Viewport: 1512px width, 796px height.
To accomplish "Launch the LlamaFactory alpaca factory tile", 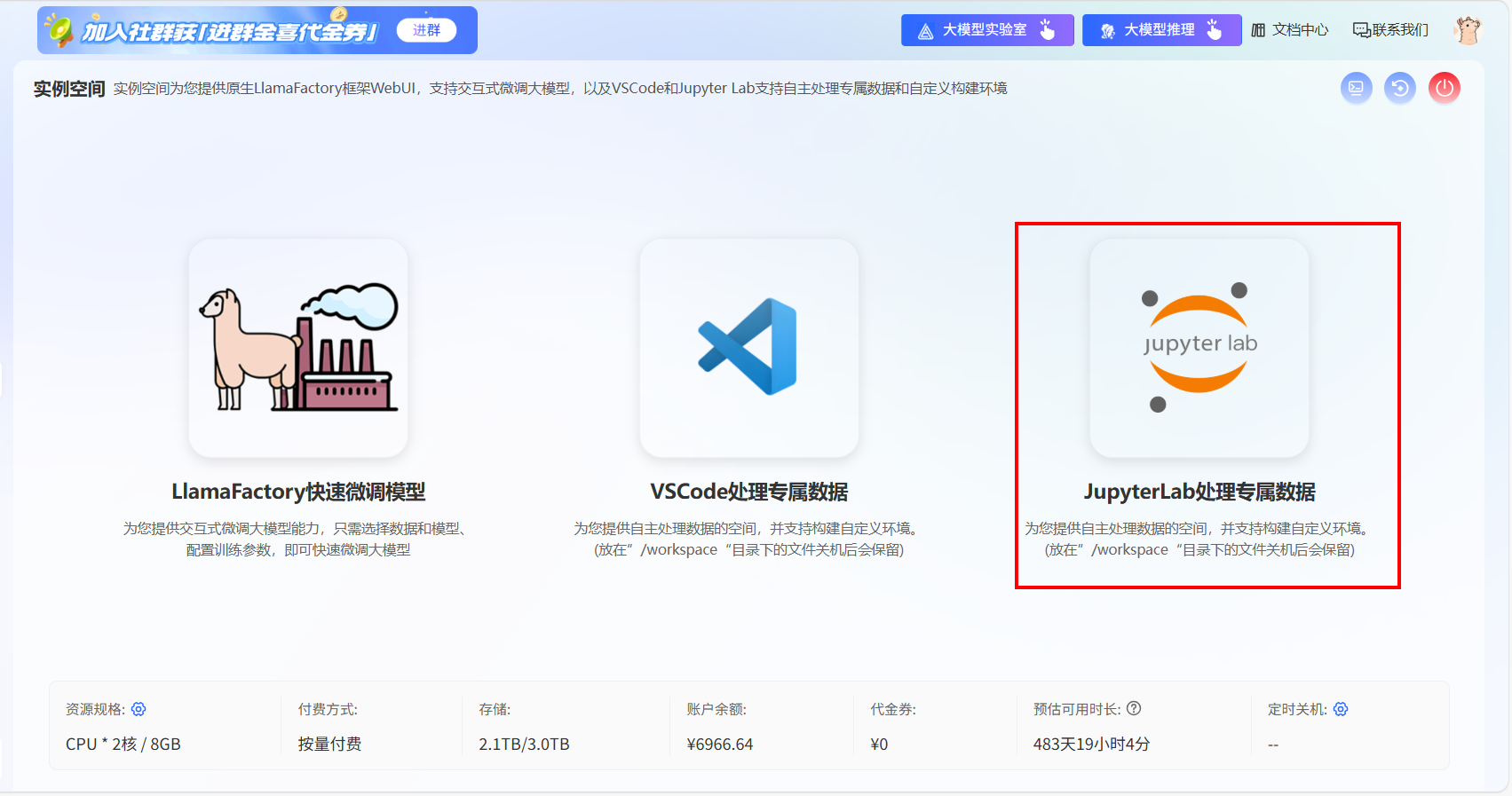I will (298, 348).
